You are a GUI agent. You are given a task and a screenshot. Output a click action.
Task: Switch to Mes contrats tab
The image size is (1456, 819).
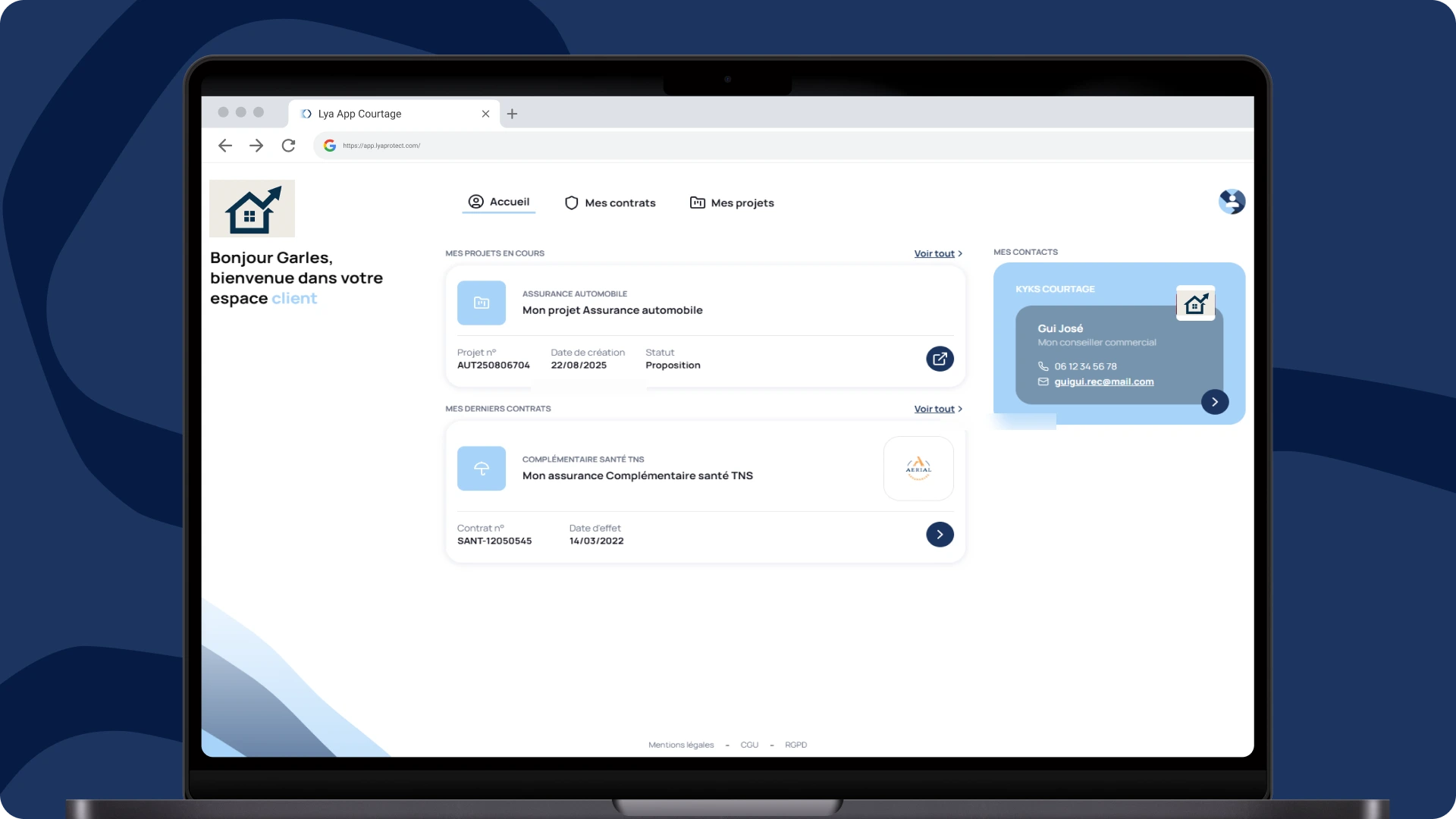[610, 203]
